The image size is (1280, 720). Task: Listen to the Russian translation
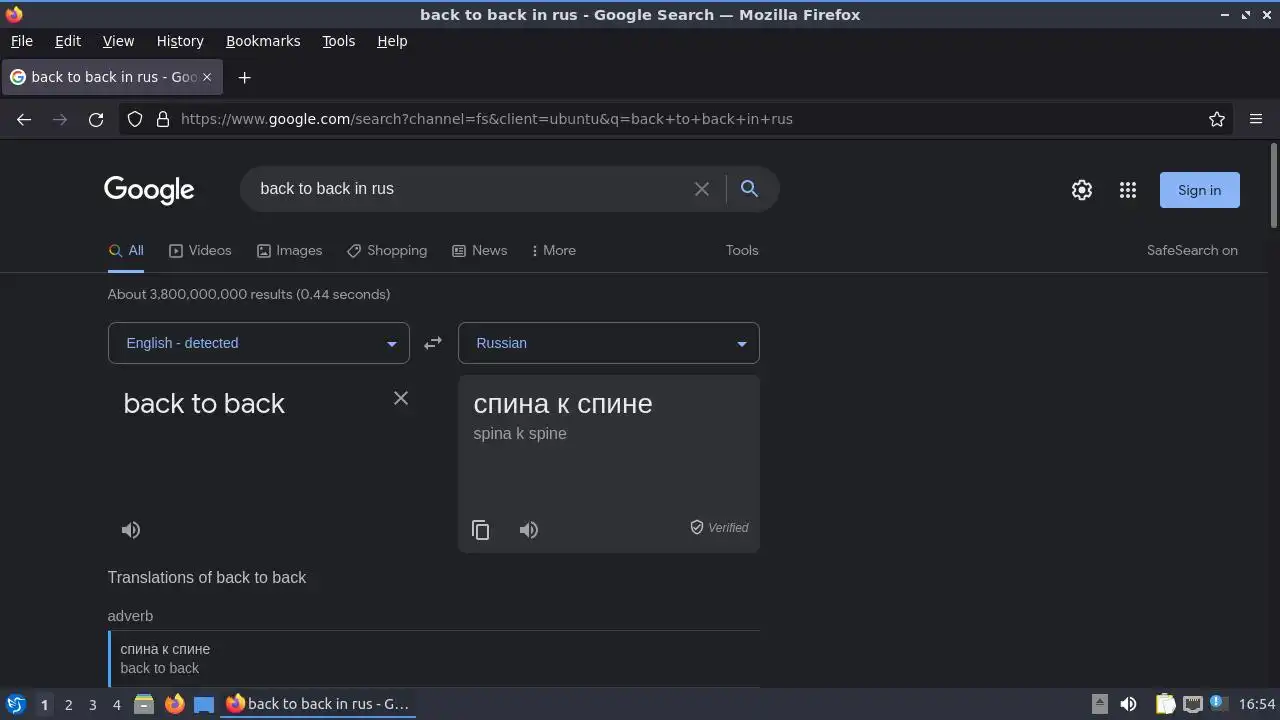[529, 530]
